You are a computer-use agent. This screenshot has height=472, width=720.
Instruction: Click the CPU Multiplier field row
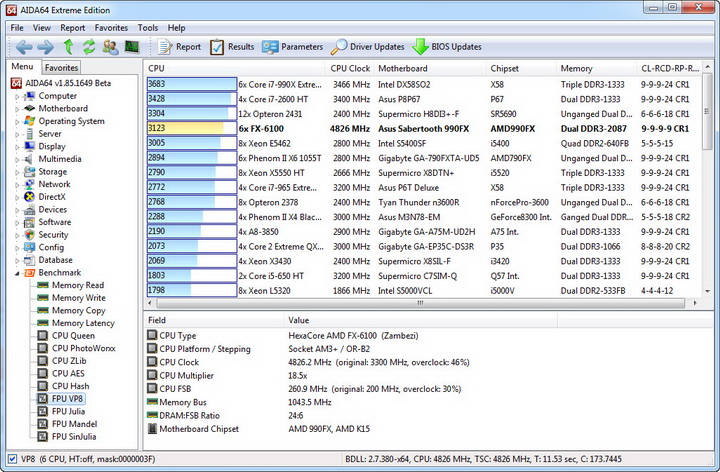pyautogui.click(x=352, y=376)
